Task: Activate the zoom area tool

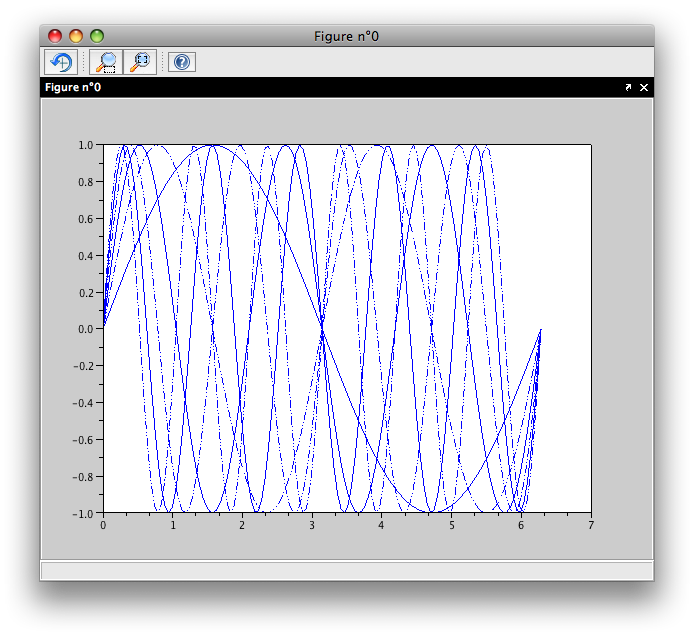Action: 104,62
